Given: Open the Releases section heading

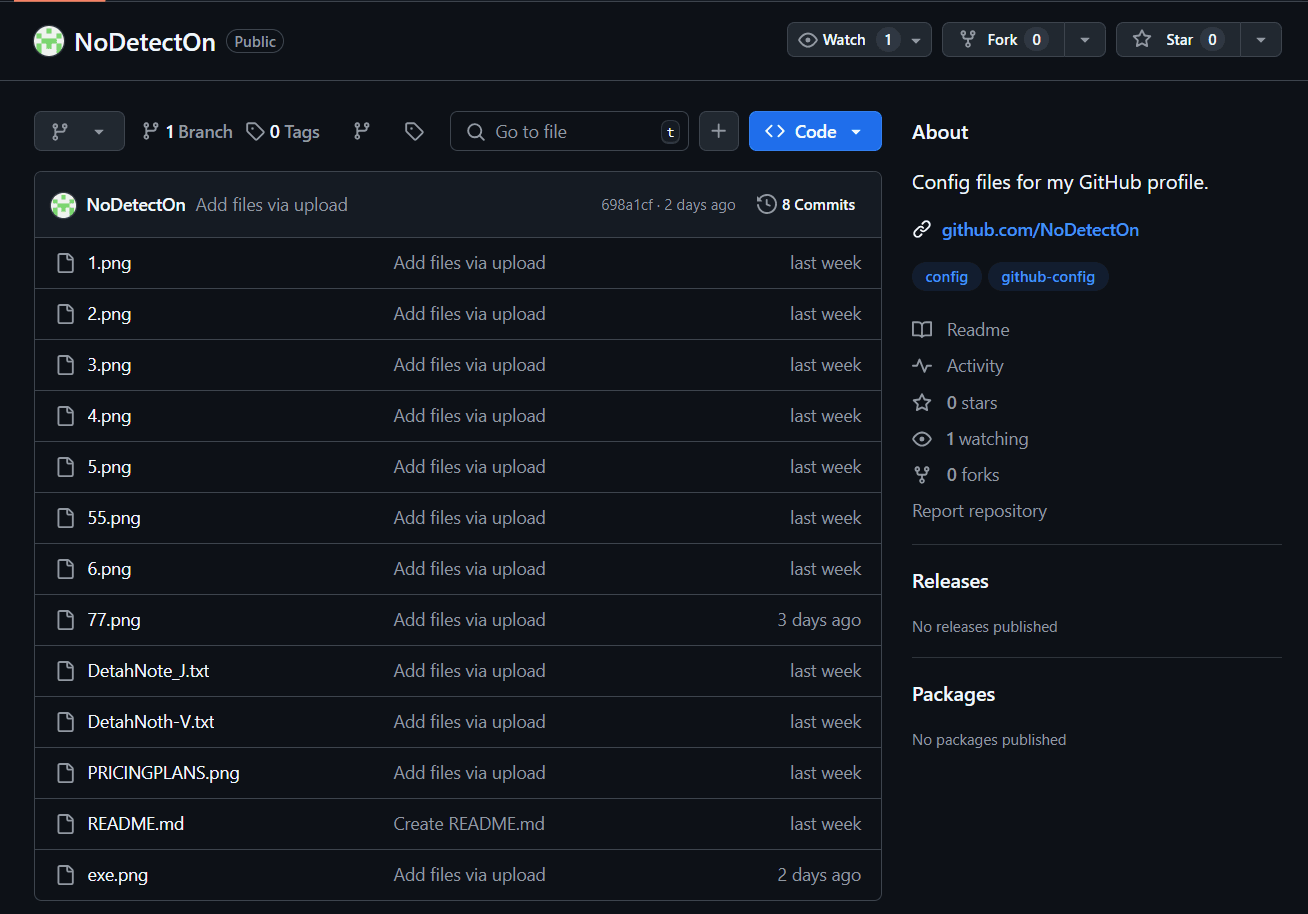Looking at the screenshot, I should [x=950, y=582].
